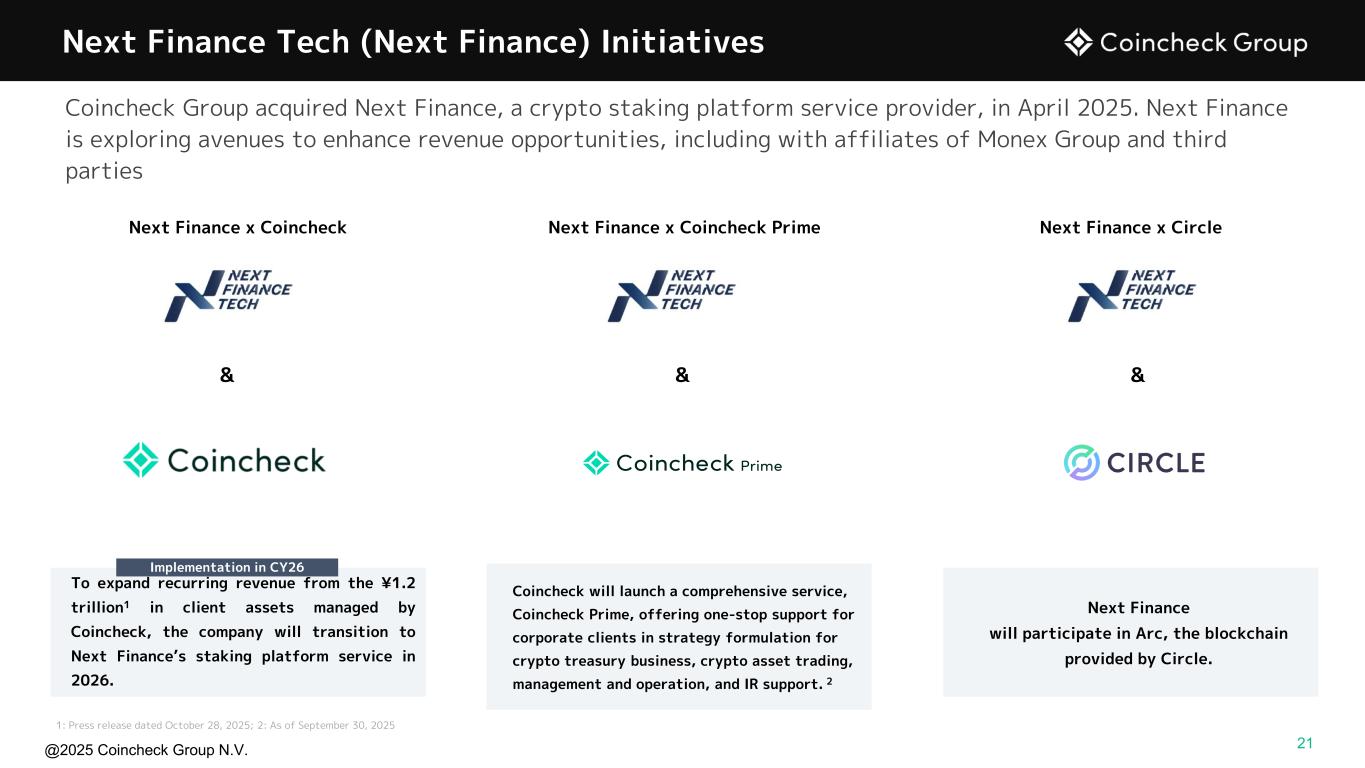This screenshot has width=1365, height=768.
Task: Click the Circle logo
Action: pyautogui.click(x=1134, y=462)
